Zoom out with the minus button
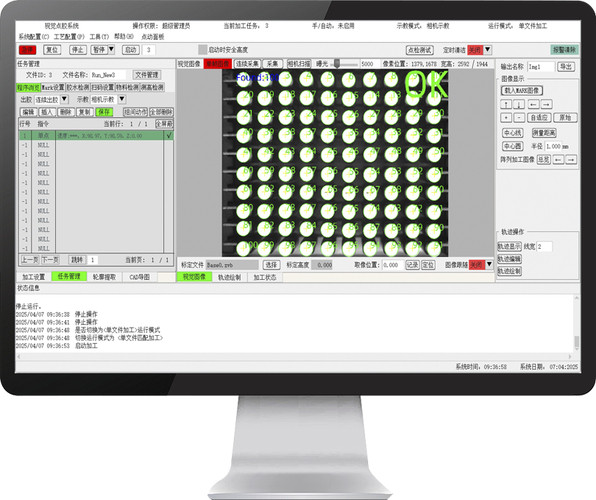This screenshot has width=596, height=500. point(519,118)
